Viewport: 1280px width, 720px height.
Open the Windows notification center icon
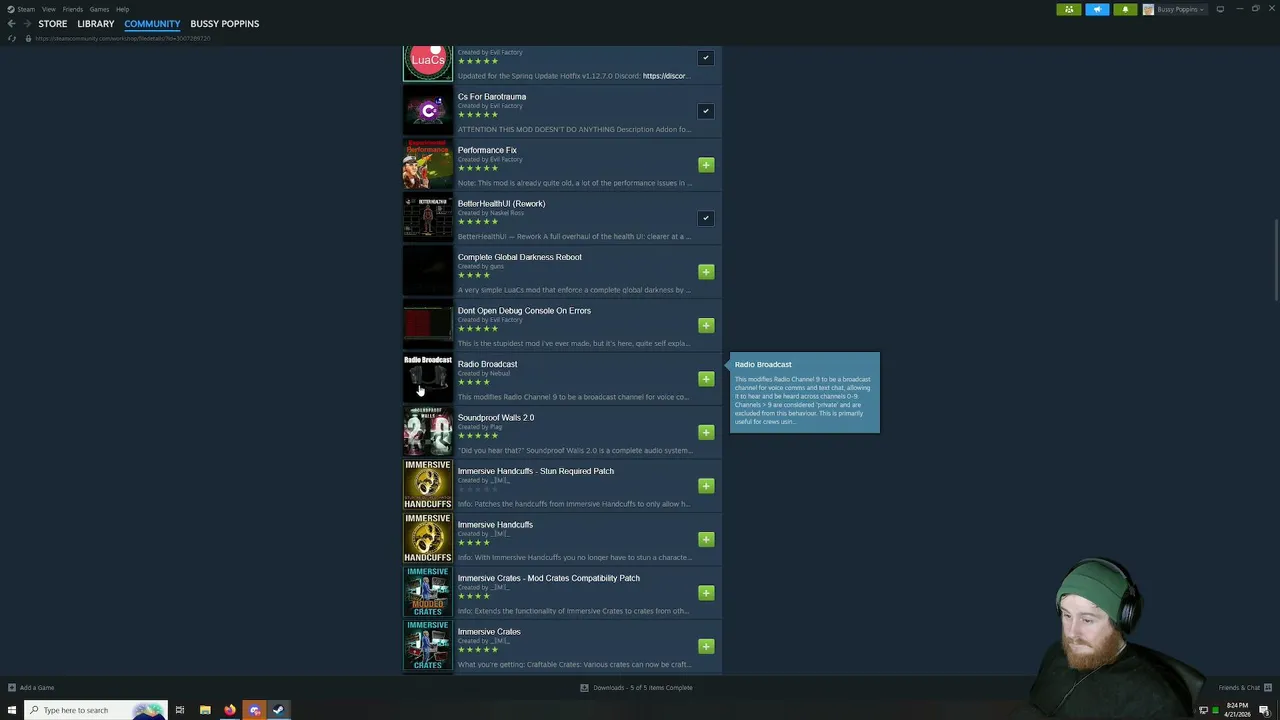[1265, 710]
